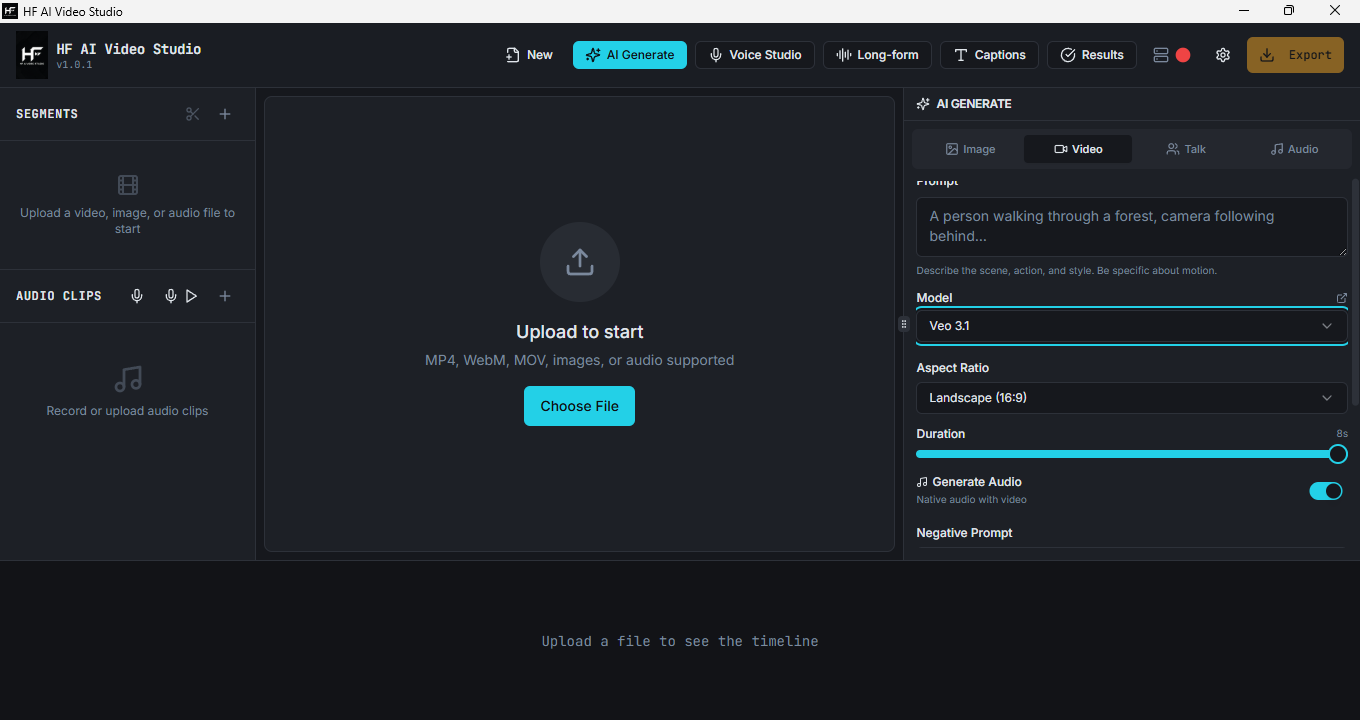Click the first microphone icon in Audio Clips
1360x720 pixels.
coord(138,296)
